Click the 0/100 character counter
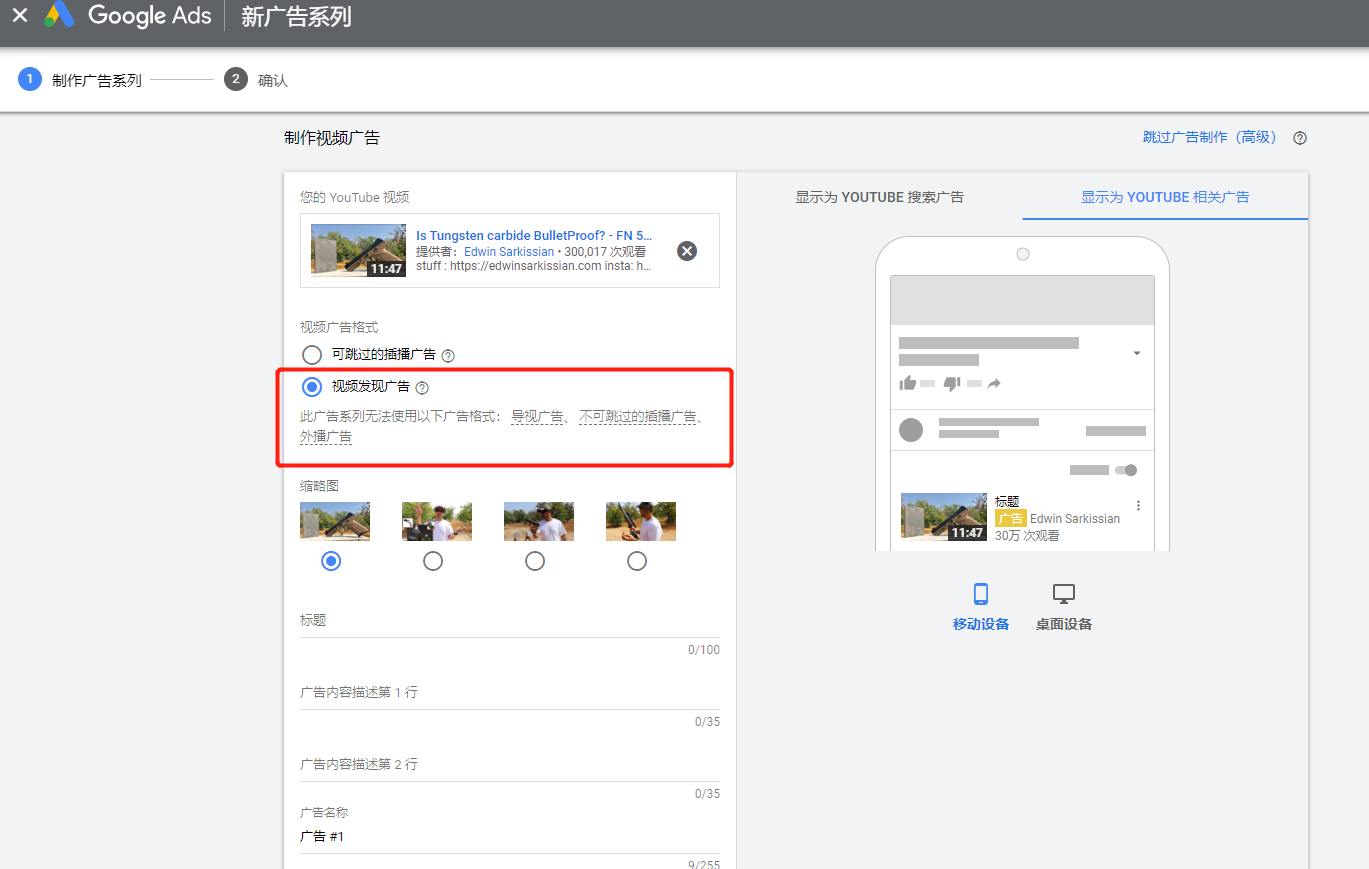Viewport: 1369px width, 869px height. coord(704,650)
